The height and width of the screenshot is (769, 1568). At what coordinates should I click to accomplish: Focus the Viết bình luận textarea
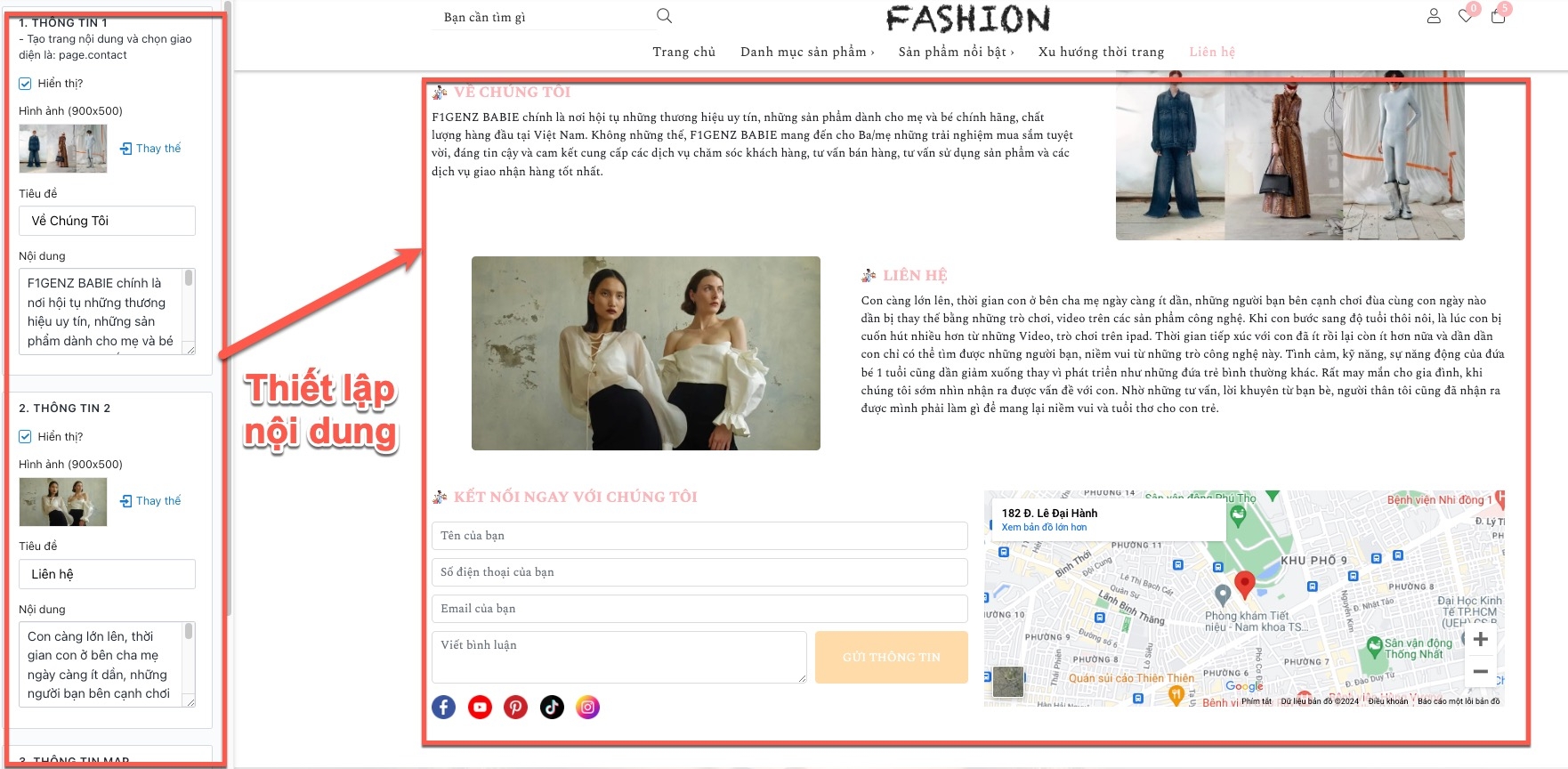coord(619,657)
